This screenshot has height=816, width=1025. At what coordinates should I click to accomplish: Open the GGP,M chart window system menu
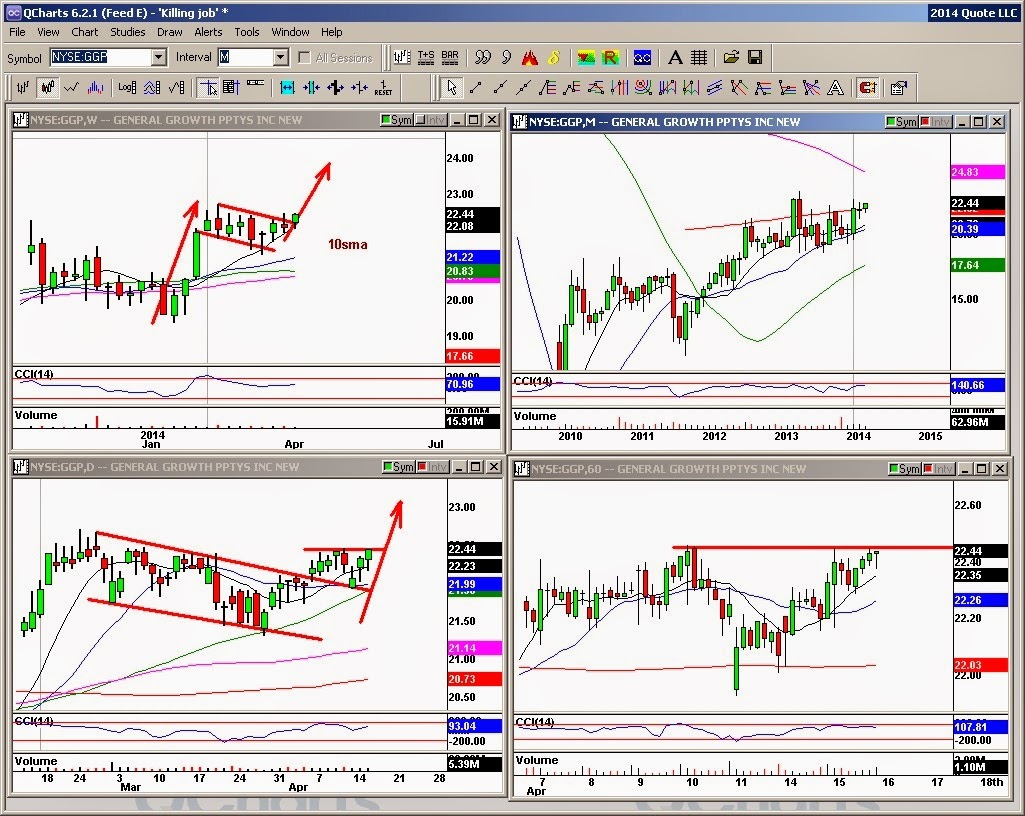pyautogui.click(x=520, y=122)
